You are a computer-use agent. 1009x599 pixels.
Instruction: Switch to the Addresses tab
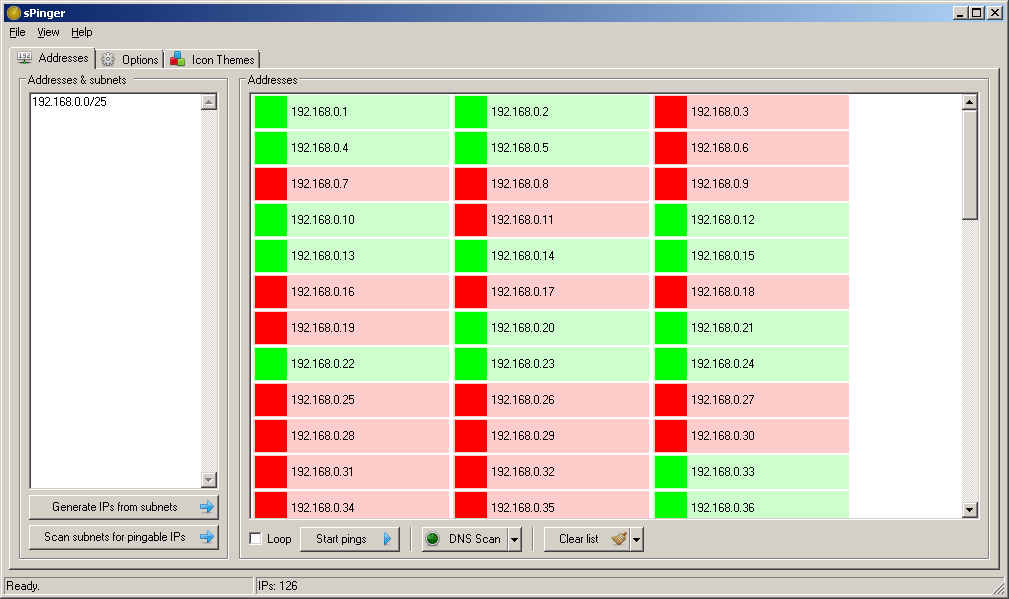53,58
